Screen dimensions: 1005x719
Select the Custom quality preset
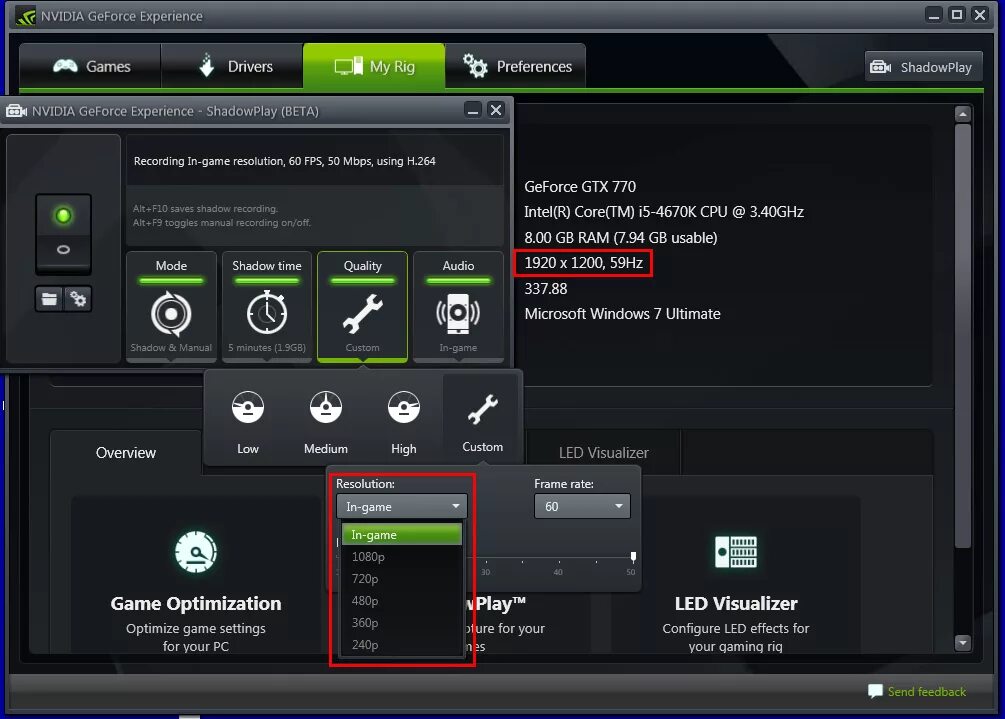point(482,420)
